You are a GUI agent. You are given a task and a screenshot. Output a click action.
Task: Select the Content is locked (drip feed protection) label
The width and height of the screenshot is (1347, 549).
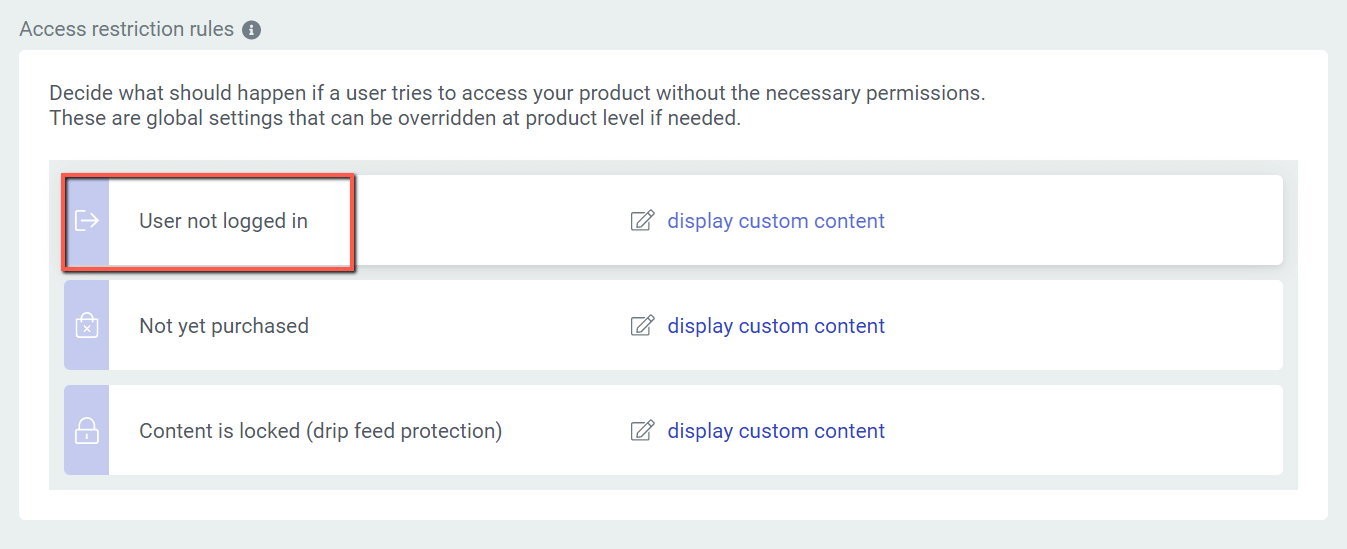320,431
